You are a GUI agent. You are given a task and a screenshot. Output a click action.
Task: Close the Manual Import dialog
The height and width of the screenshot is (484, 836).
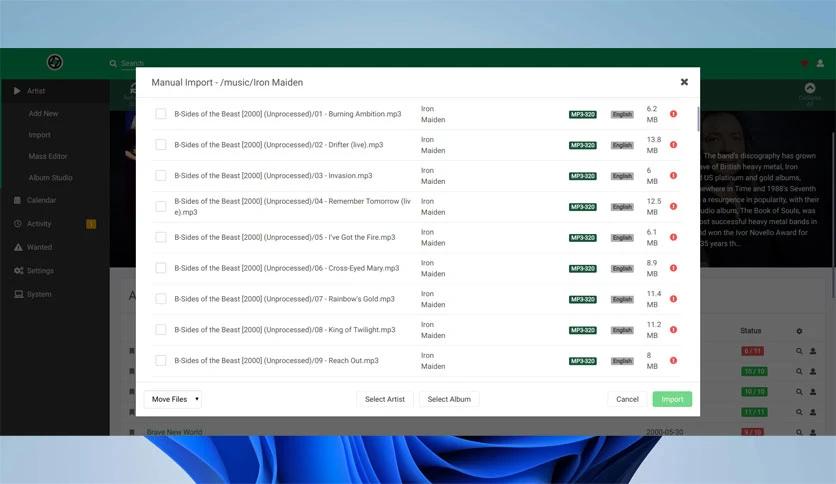[x=684, y=82]
